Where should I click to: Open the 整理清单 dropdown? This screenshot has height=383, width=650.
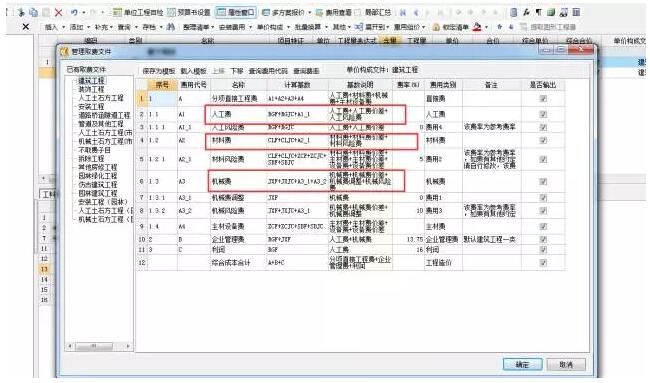pyautogui.click(x=199, y=27)
